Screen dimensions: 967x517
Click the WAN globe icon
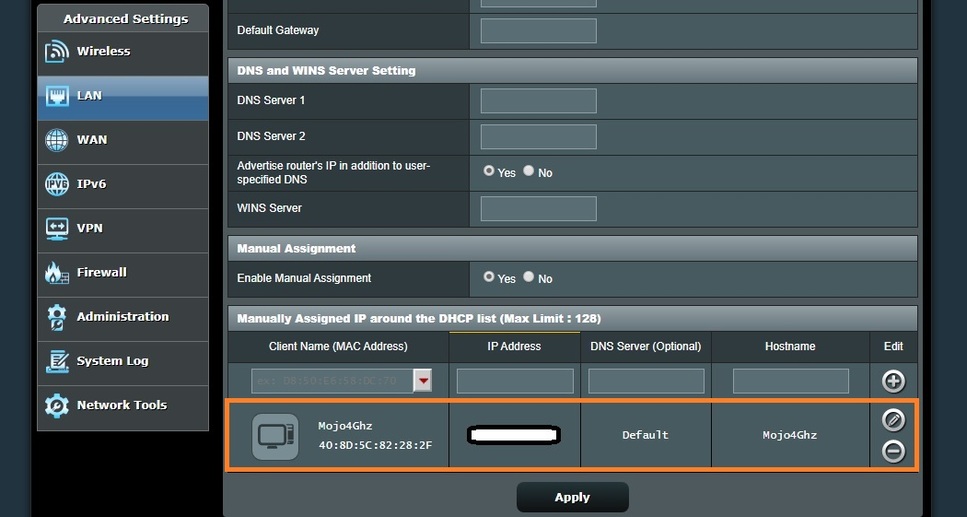point(57,140)
